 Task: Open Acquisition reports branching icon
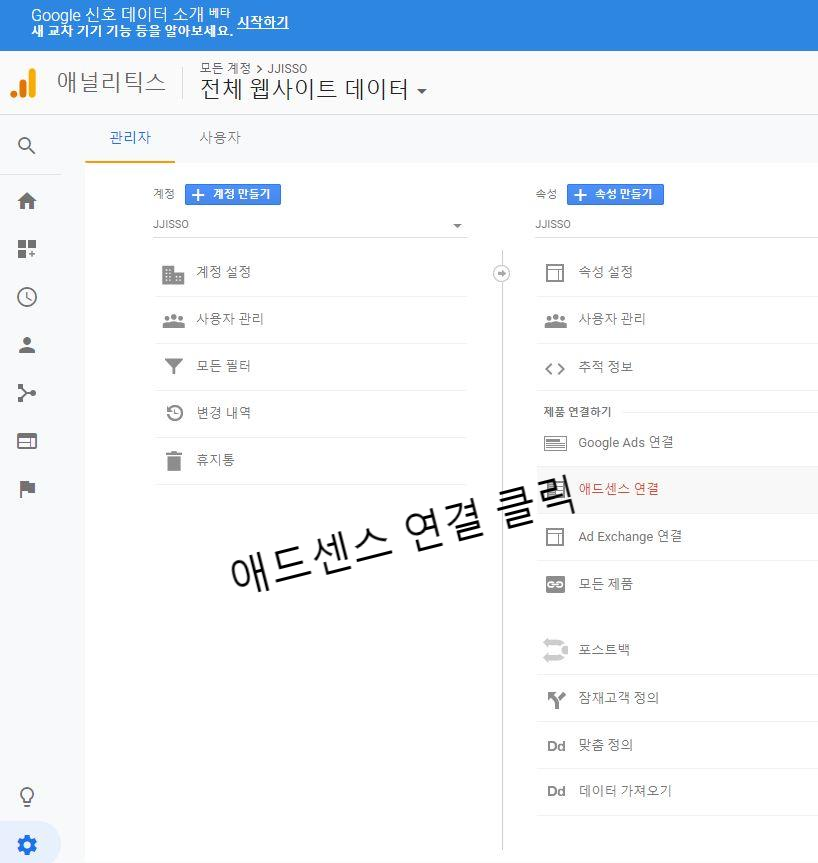coord(27,393)
